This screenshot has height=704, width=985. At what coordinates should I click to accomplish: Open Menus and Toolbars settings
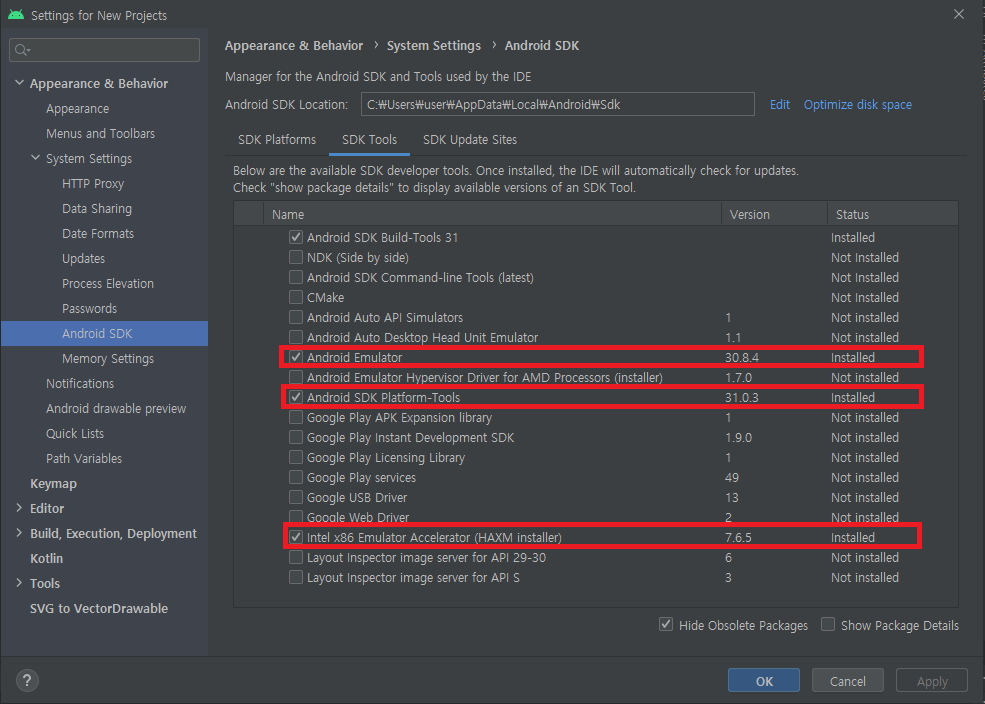pyautogui.click(x=100, y=134)
